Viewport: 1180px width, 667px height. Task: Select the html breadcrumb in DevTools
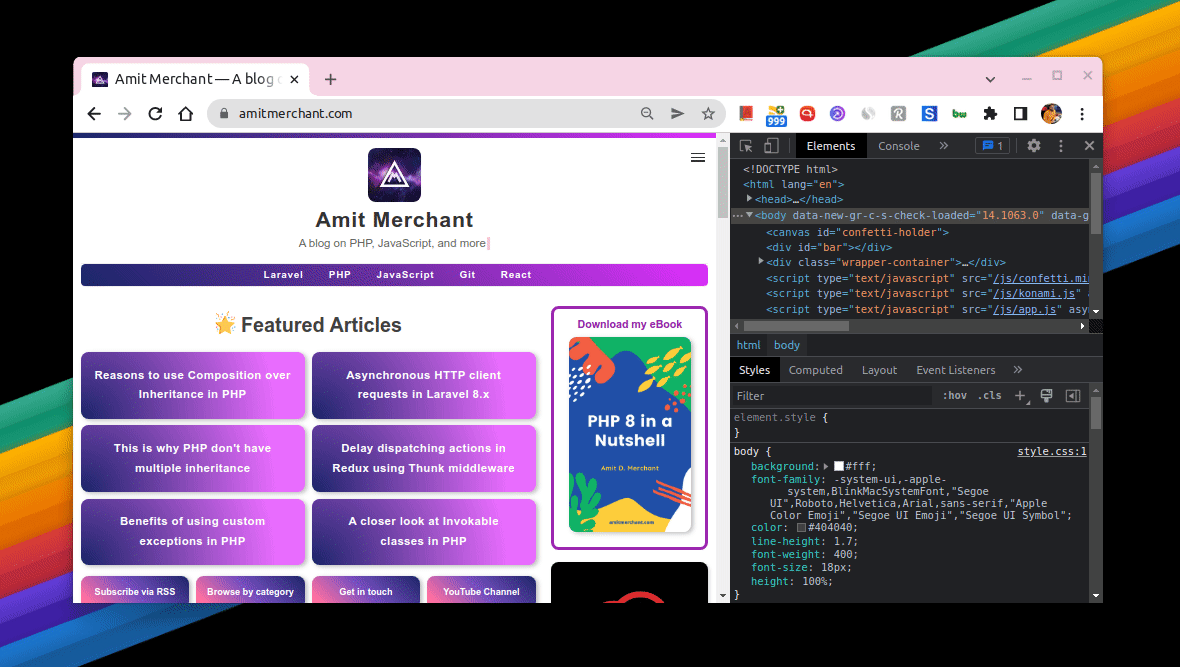coord(748,345)
